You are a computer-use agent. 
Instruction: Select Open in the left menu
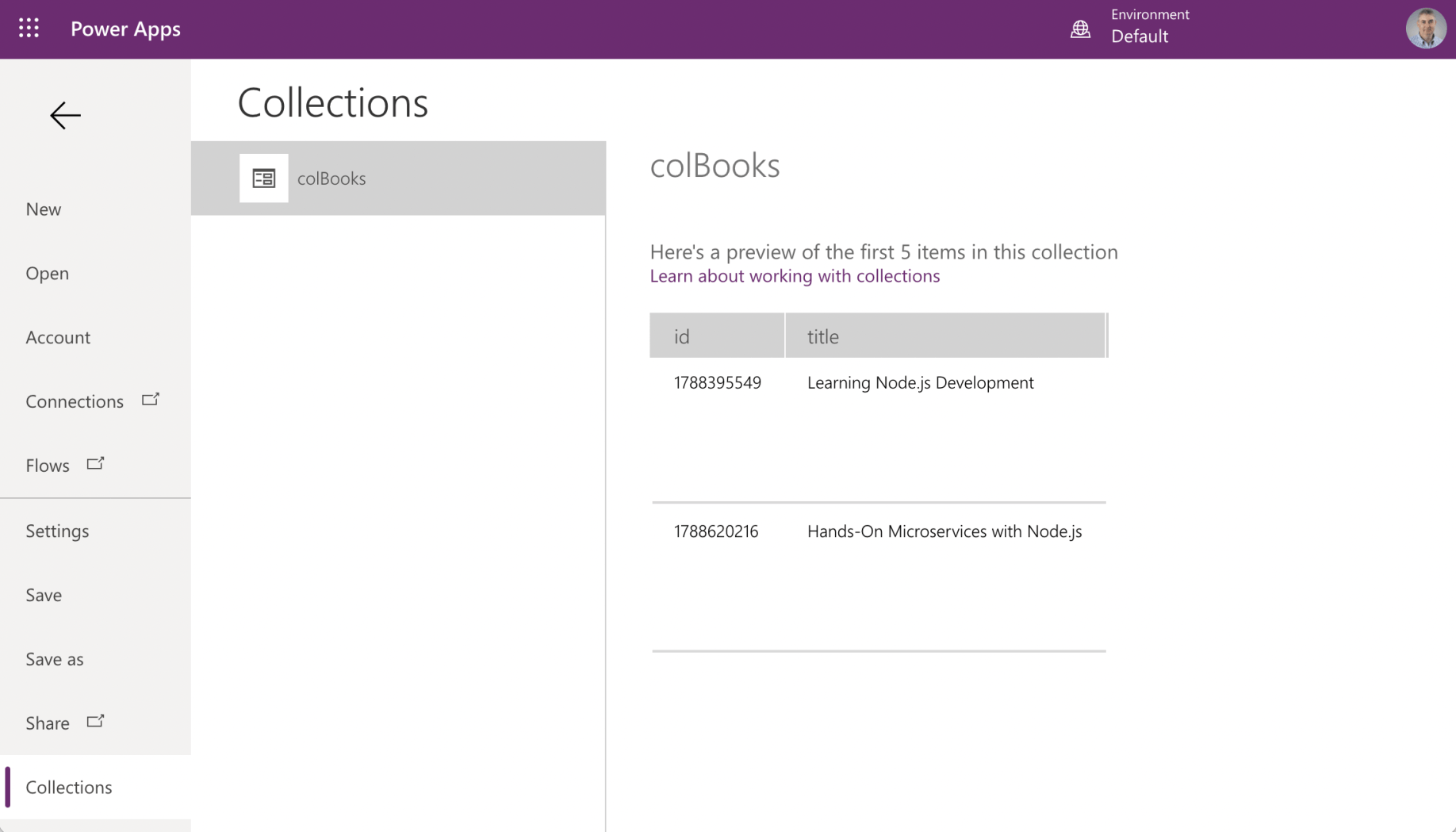(x=48, y=274)
